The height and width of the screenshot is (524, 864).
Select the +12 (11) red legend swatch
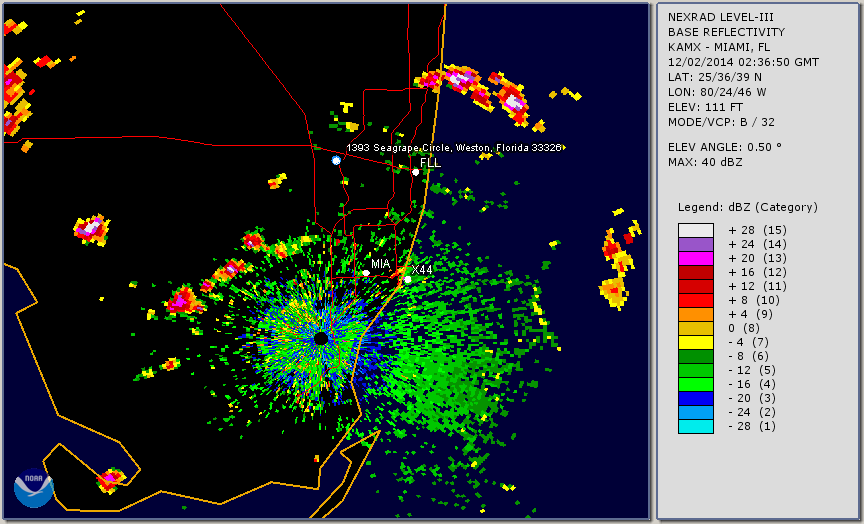pos(695,287)
